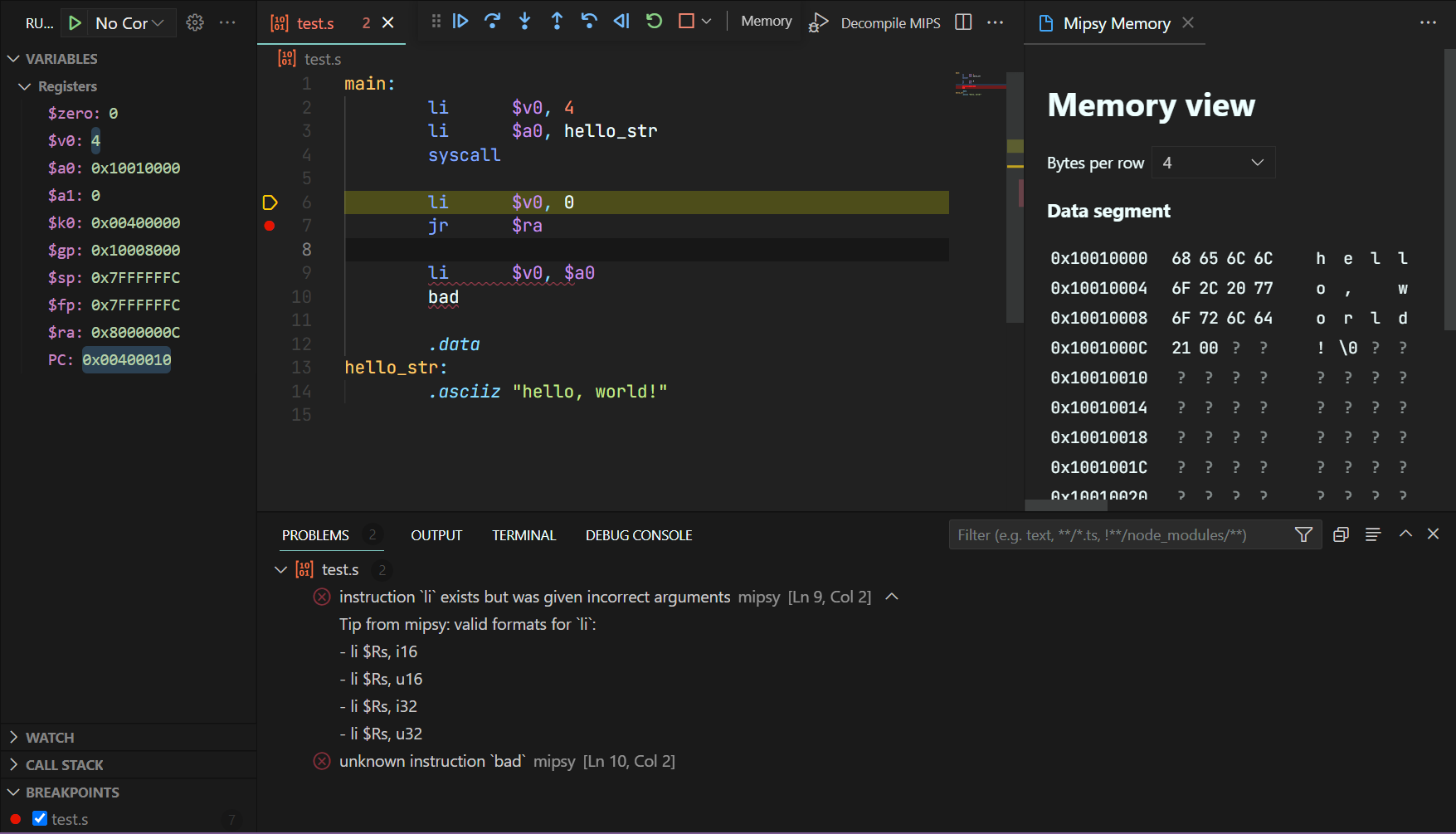The width and height of the screenshot is (1456, 834).
Task: Click the syscall instruction on line 4
Action: tap(464, 155)
